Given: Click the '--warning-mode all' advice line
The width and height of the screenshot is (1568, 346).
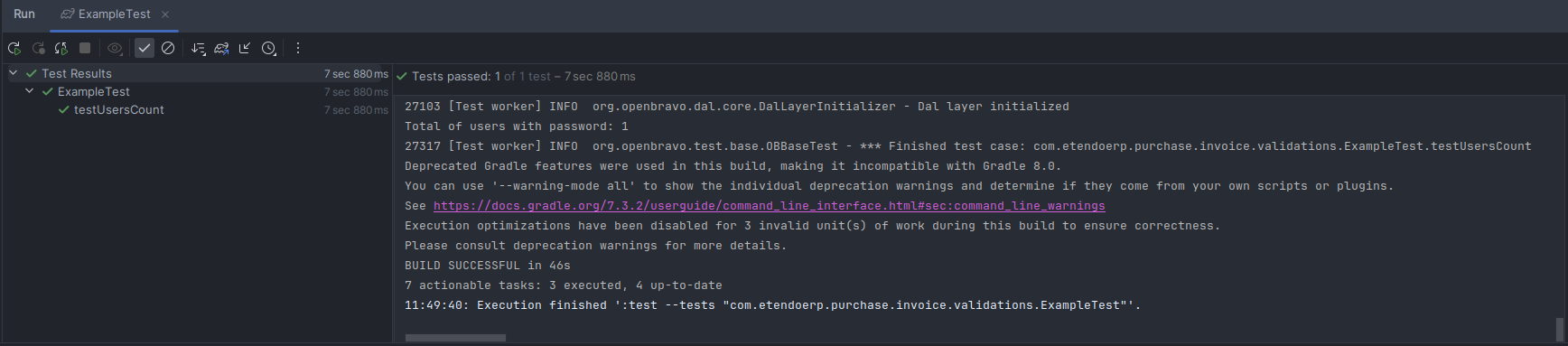Looking at the screenshot, I should [900, 186].
